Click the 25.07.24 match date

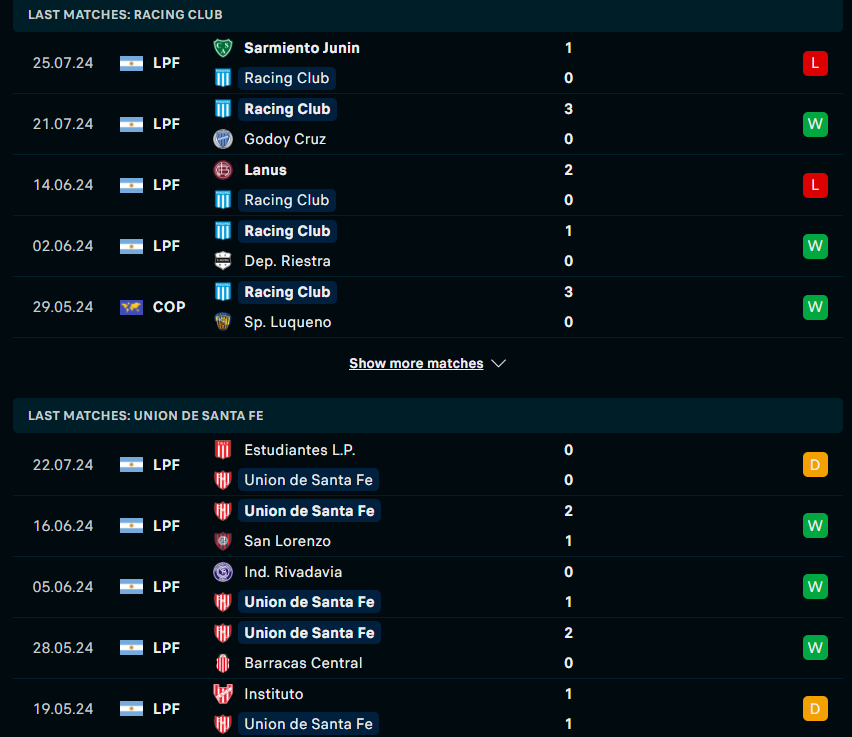click(x=63, y=63)
